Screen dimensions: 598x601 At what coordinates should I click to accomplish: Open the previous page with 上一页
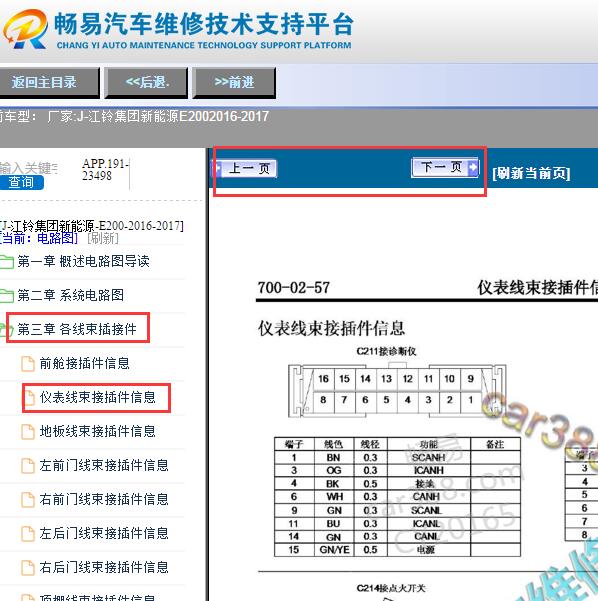click(244, 168)
